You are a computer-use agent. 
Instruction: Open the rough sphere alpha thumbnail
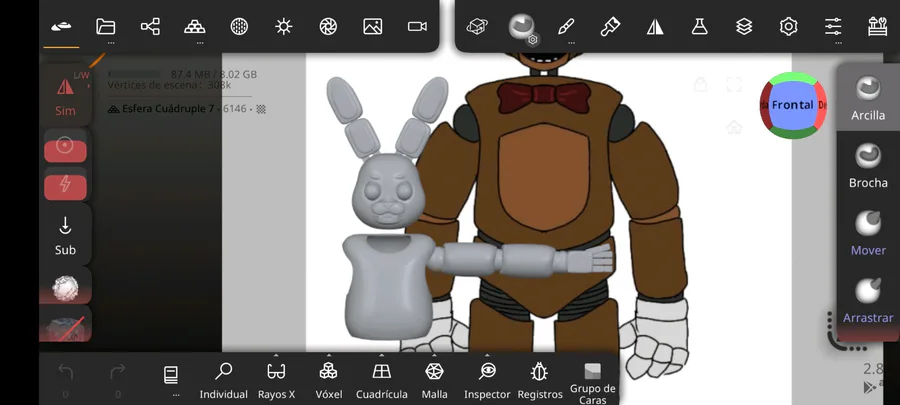pyautogui.click(x=65, y=286)
